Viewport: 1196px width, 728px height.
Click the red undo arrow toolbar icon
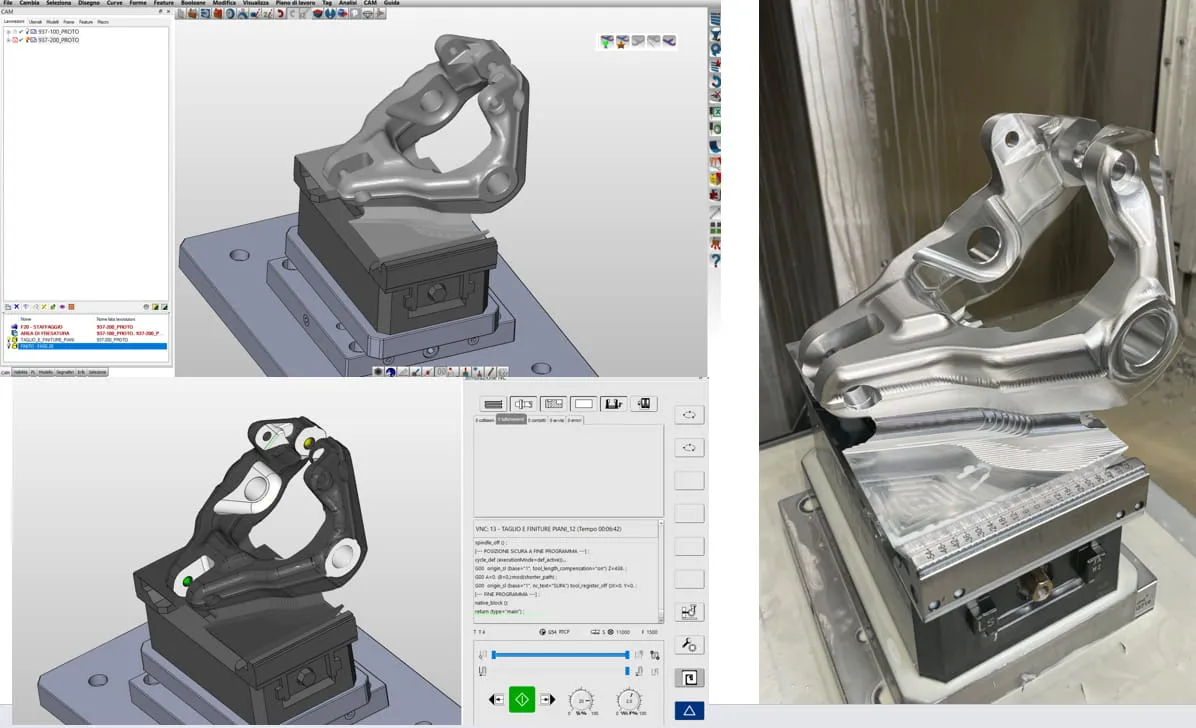[x=280, y=14]
